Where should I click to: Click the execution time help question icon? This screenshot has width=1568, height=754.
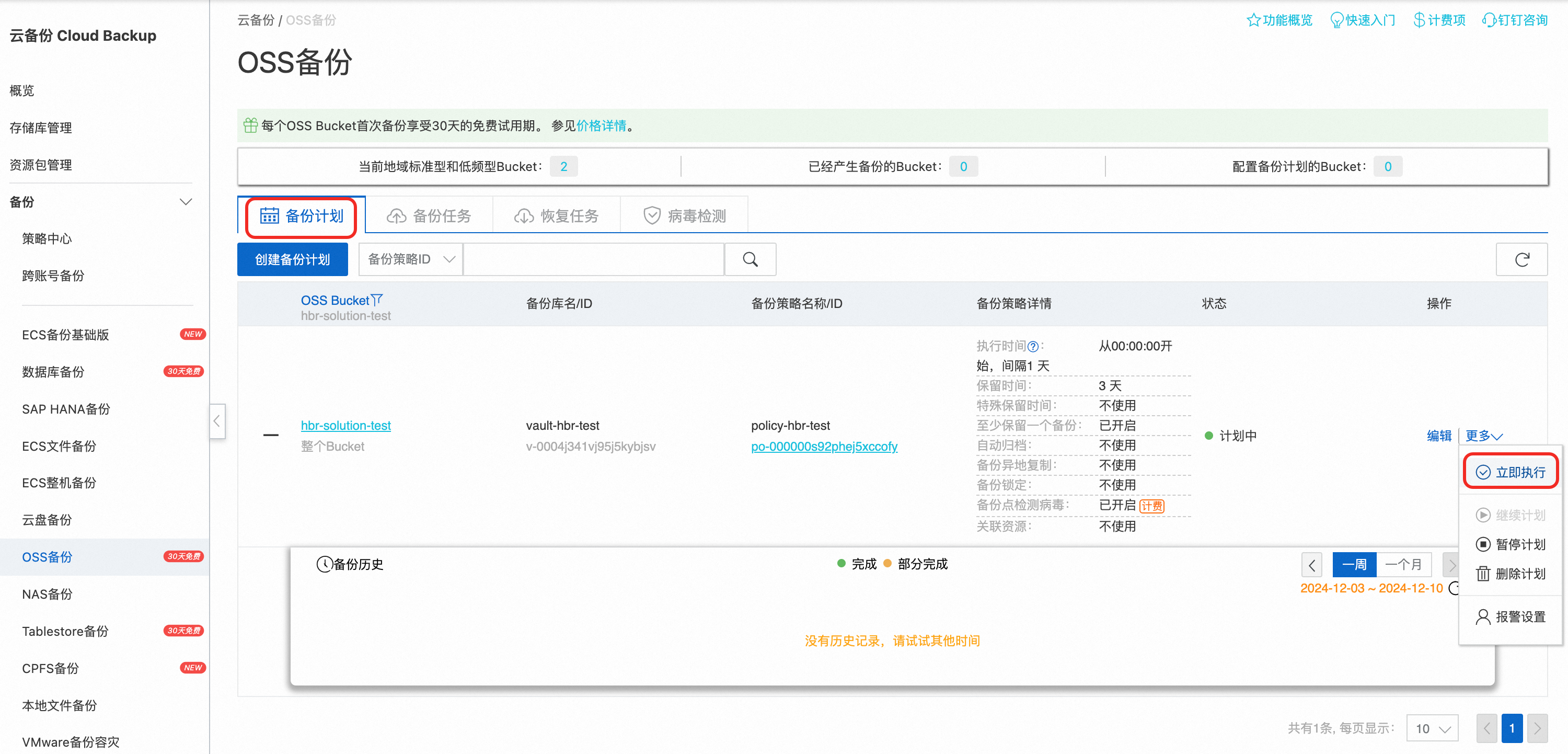tap(1033, 347)
